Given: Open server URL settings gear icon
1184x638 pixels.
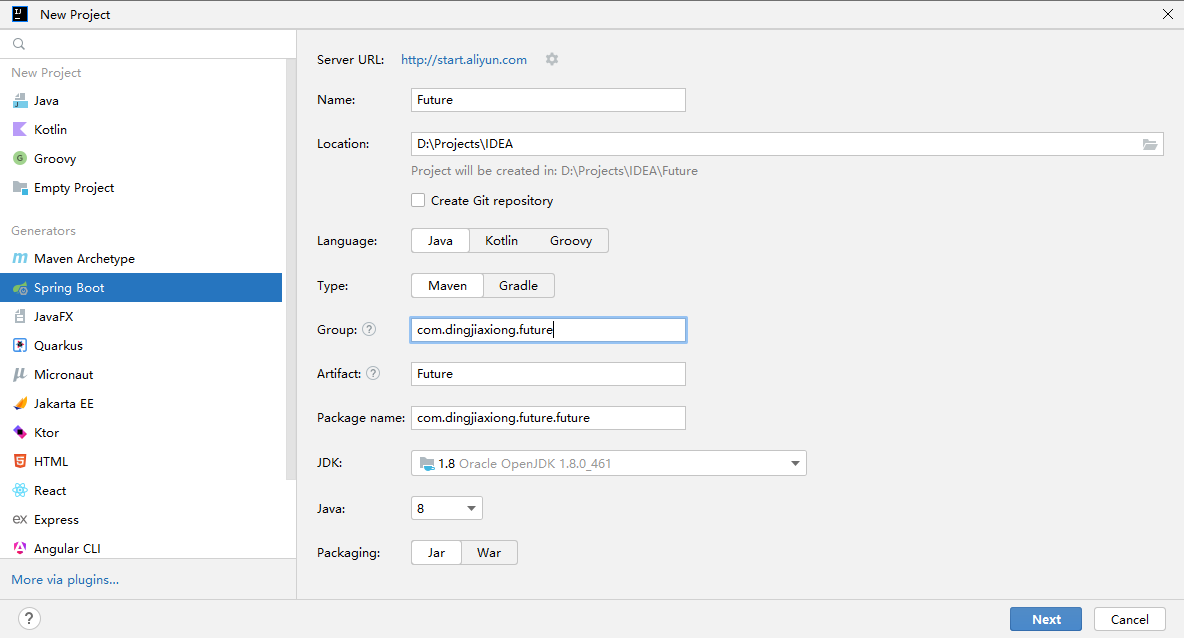Looking at the screenshot, I should coord(552,60).
